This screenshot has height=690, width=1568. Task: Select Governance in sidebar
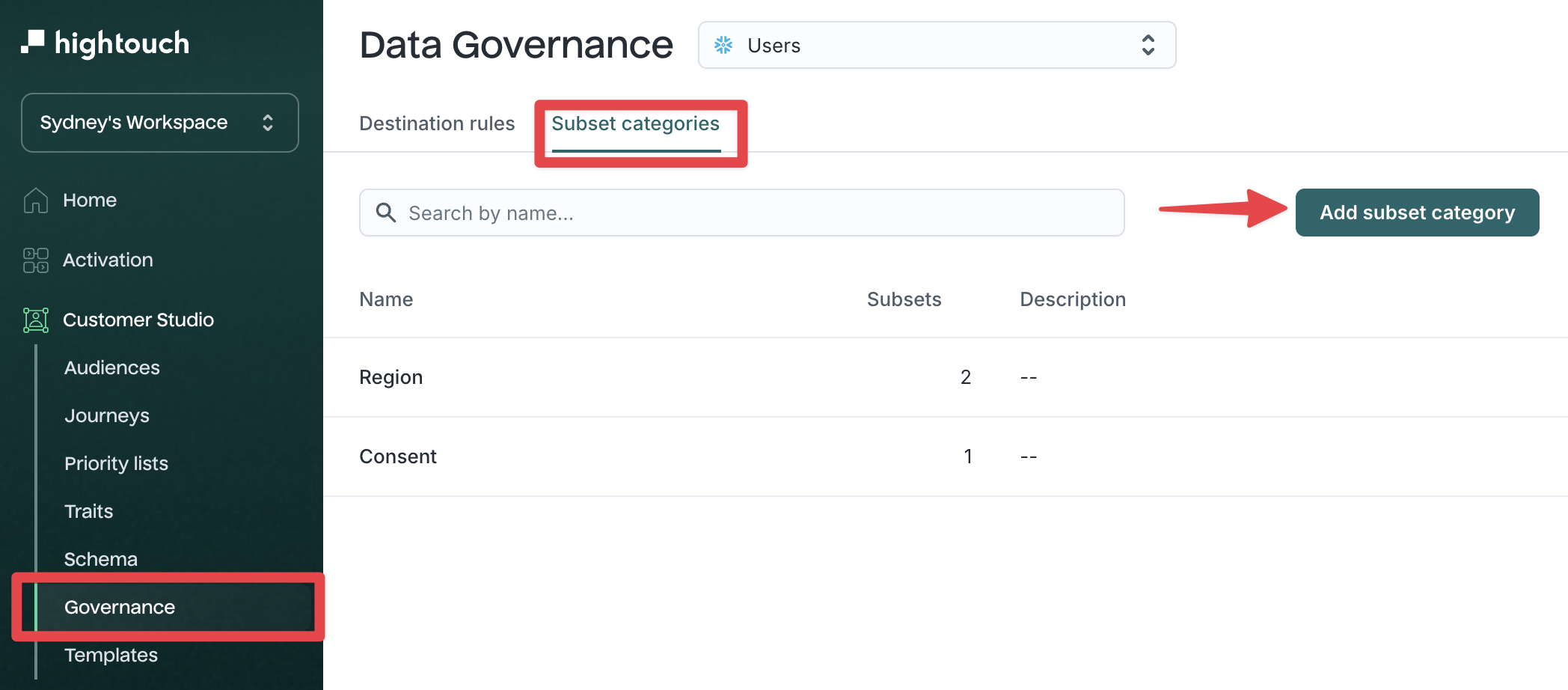click(x=172, y=607)
